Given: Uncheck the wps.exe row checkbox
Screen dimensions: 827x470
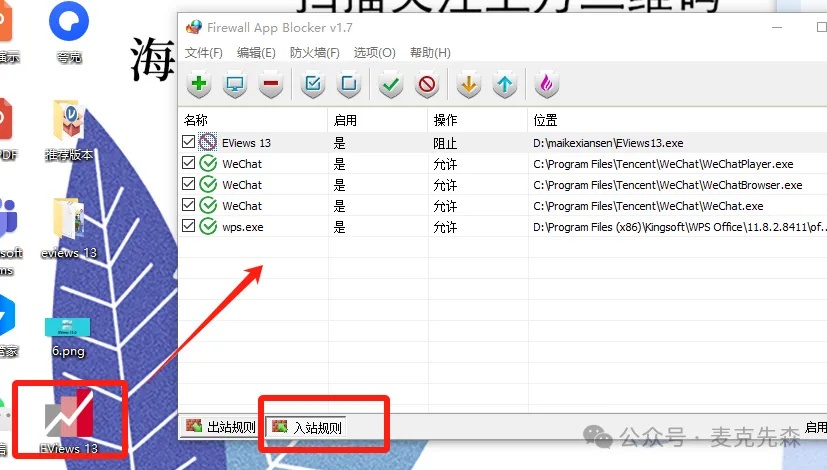Looking at the screenshot, I should click(x=188, y=226).
